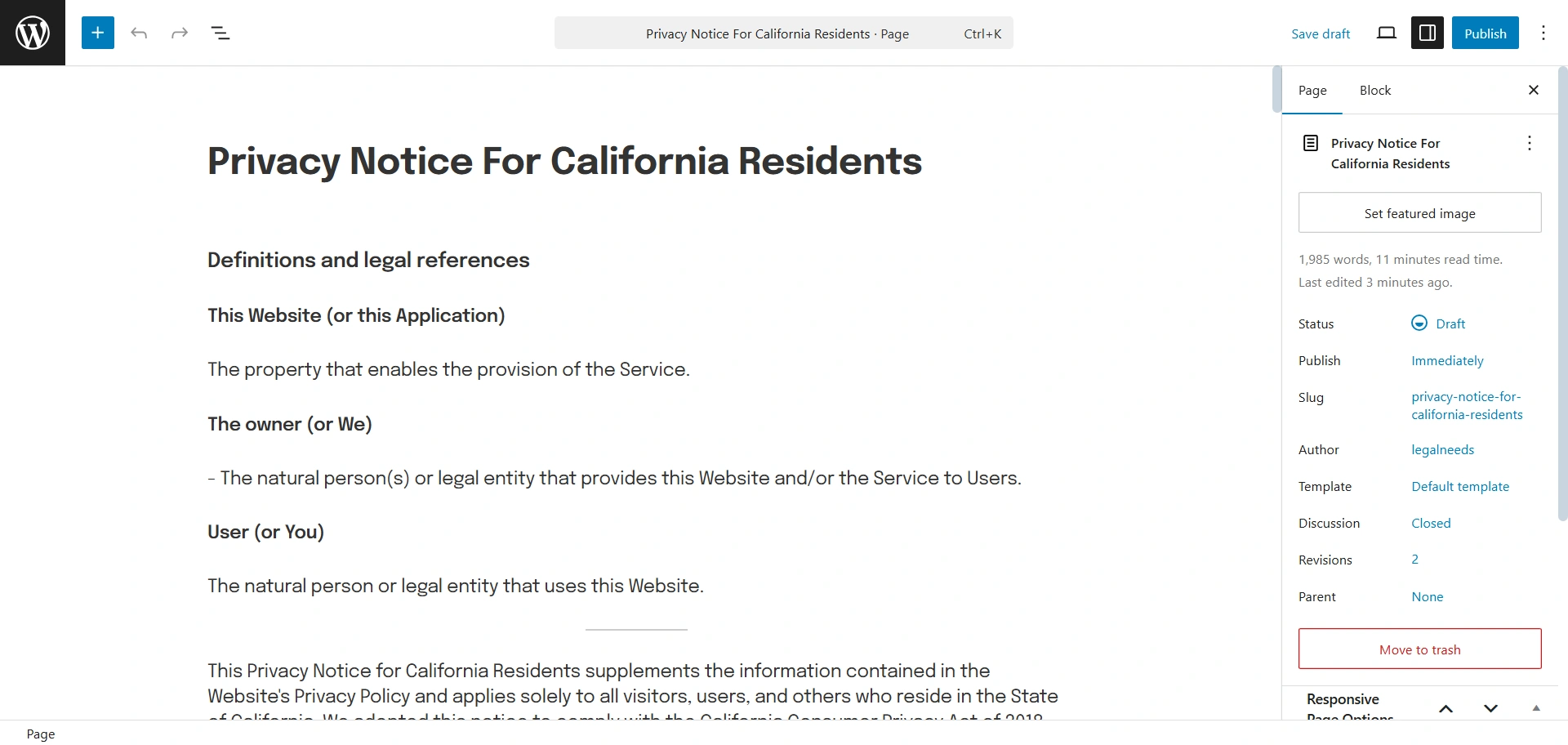Open Document Overview list icon
The image size is (1568, 745).
pyautogui.click(x=220, y=33)
